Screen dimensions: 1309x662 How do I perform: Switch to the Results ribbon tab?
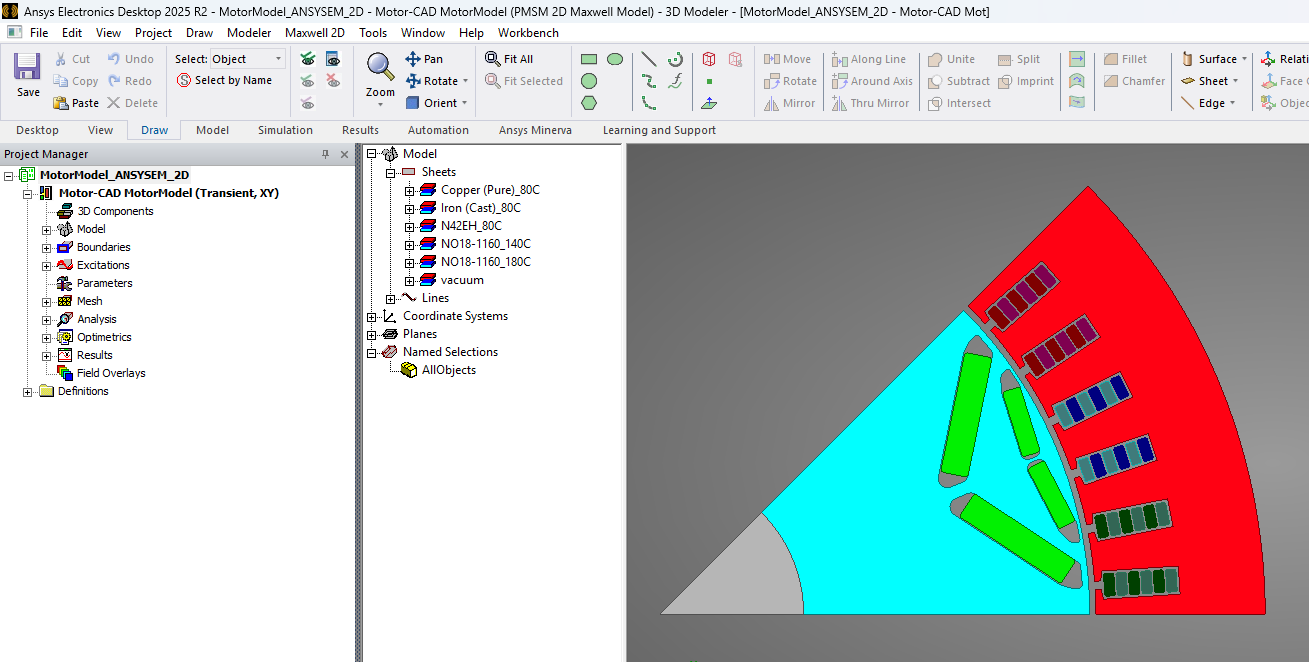[x=360, y=130]
